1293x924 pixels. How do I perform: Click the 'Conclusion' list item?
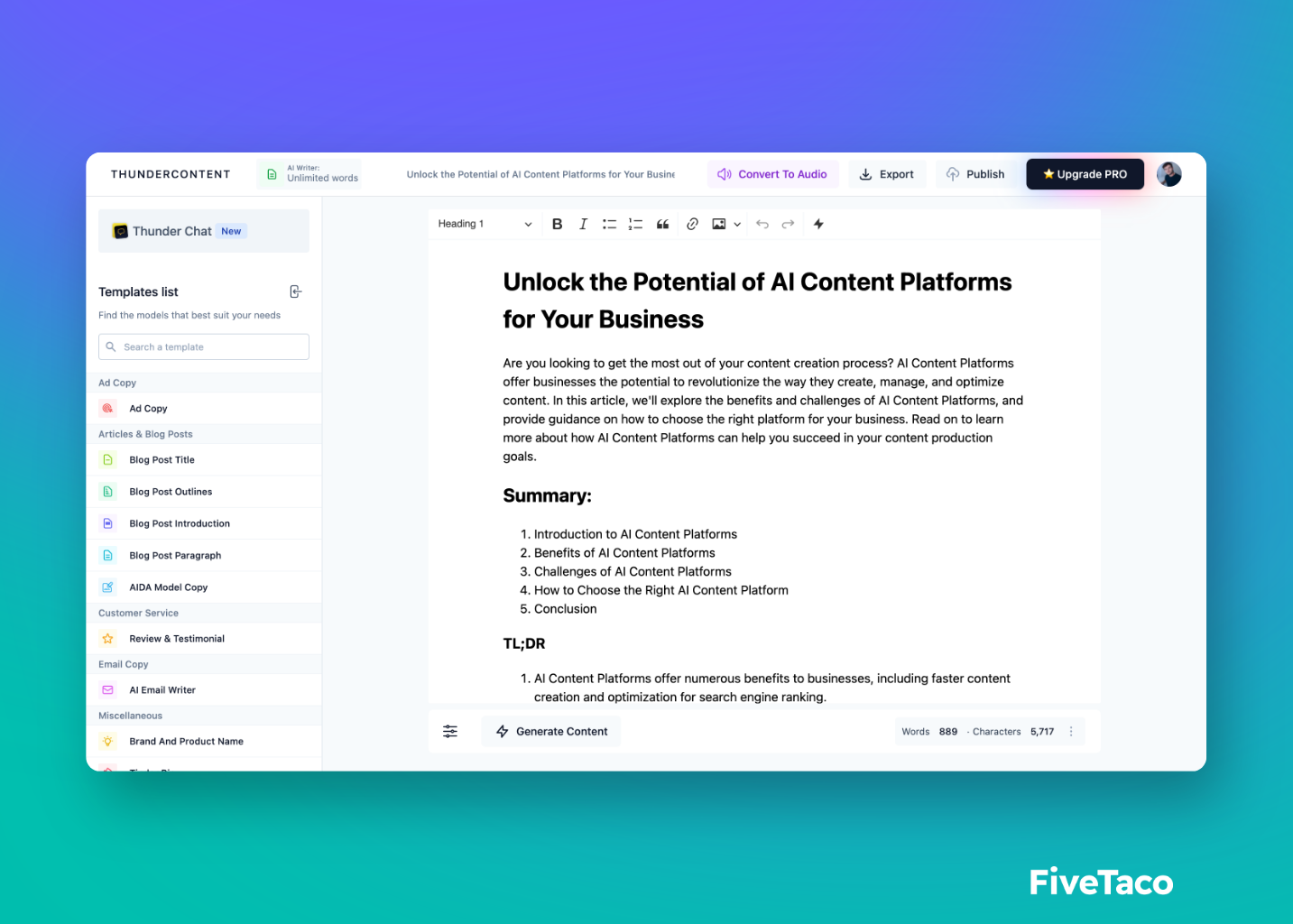tap(565, 609)
